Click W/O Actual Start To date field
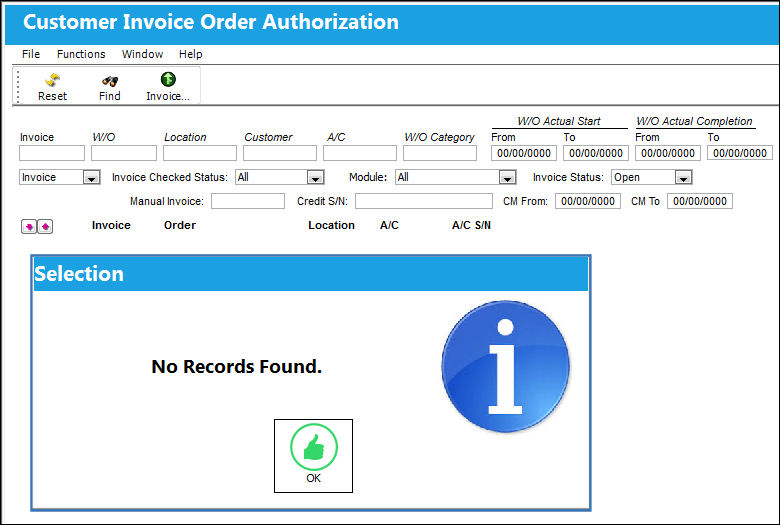The height and width of the screenshot is (525, 780). click(x=596, y=153)
